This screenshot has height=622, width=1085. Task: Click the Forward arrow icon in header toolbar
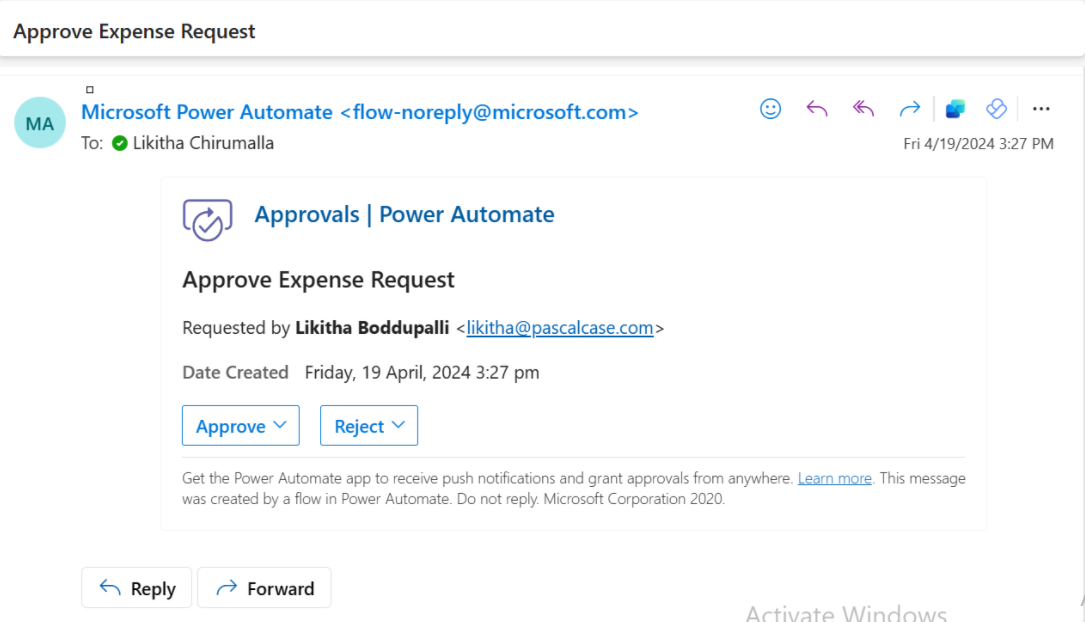[x=909, y=109]
